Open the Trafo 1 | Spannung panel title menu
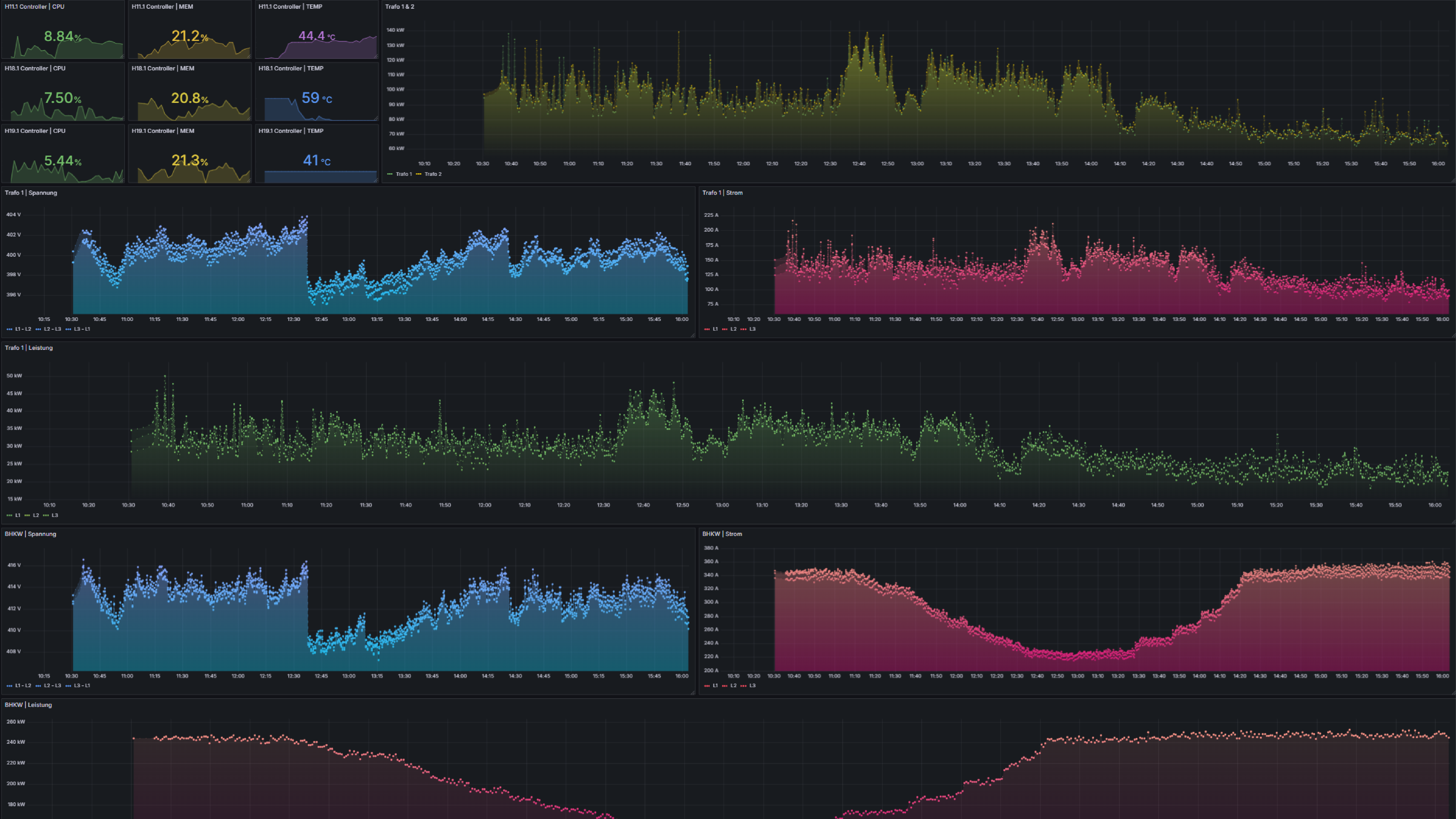This screenshot has width=1456, height=819. [x=31, y=193]
